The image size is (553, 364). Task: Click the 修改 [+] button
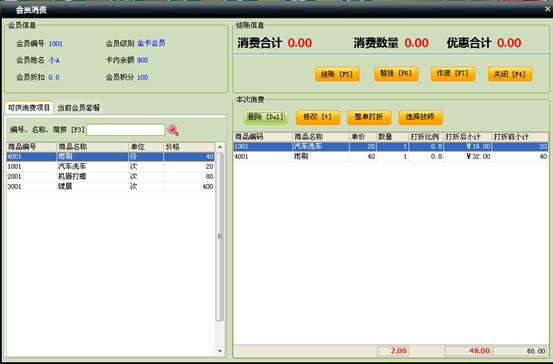(x=318, y=117)
